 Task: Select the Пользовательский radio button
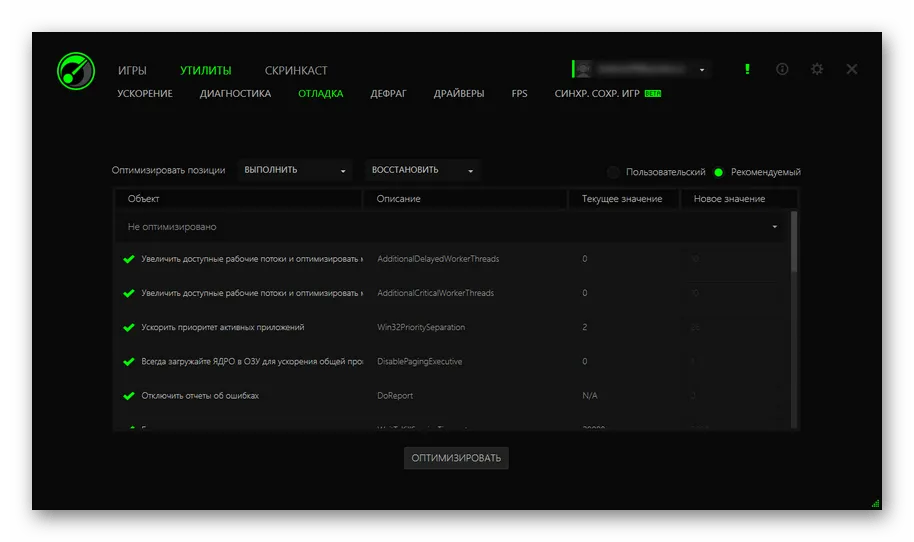tap(614, 172)
